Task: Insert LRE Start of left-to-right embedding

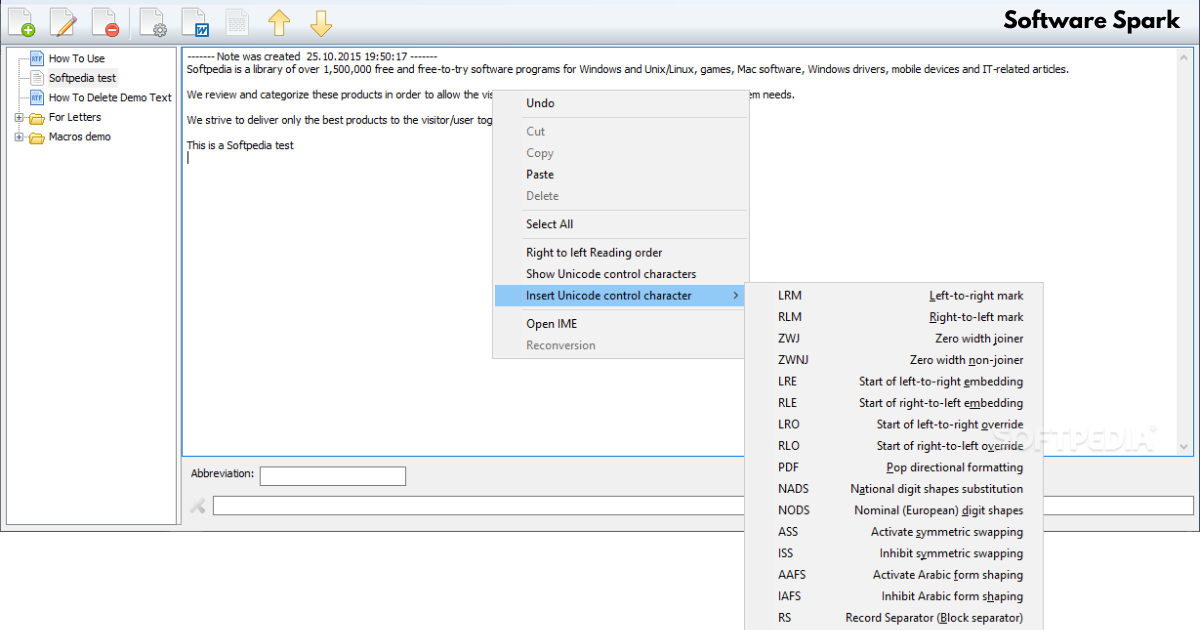Action: click(x=894, y=381)
